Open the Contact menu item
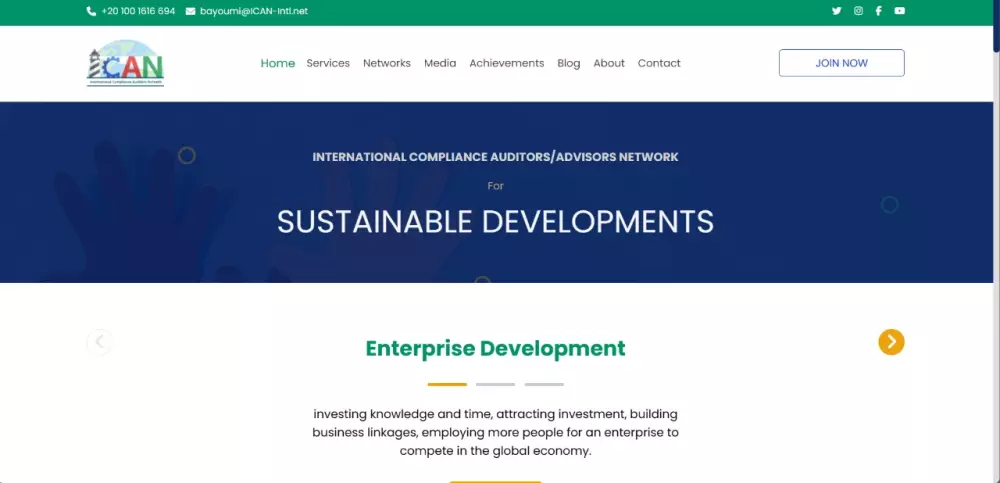The width and height of the screenshot is (1000, 483). (x=659, y=63)
